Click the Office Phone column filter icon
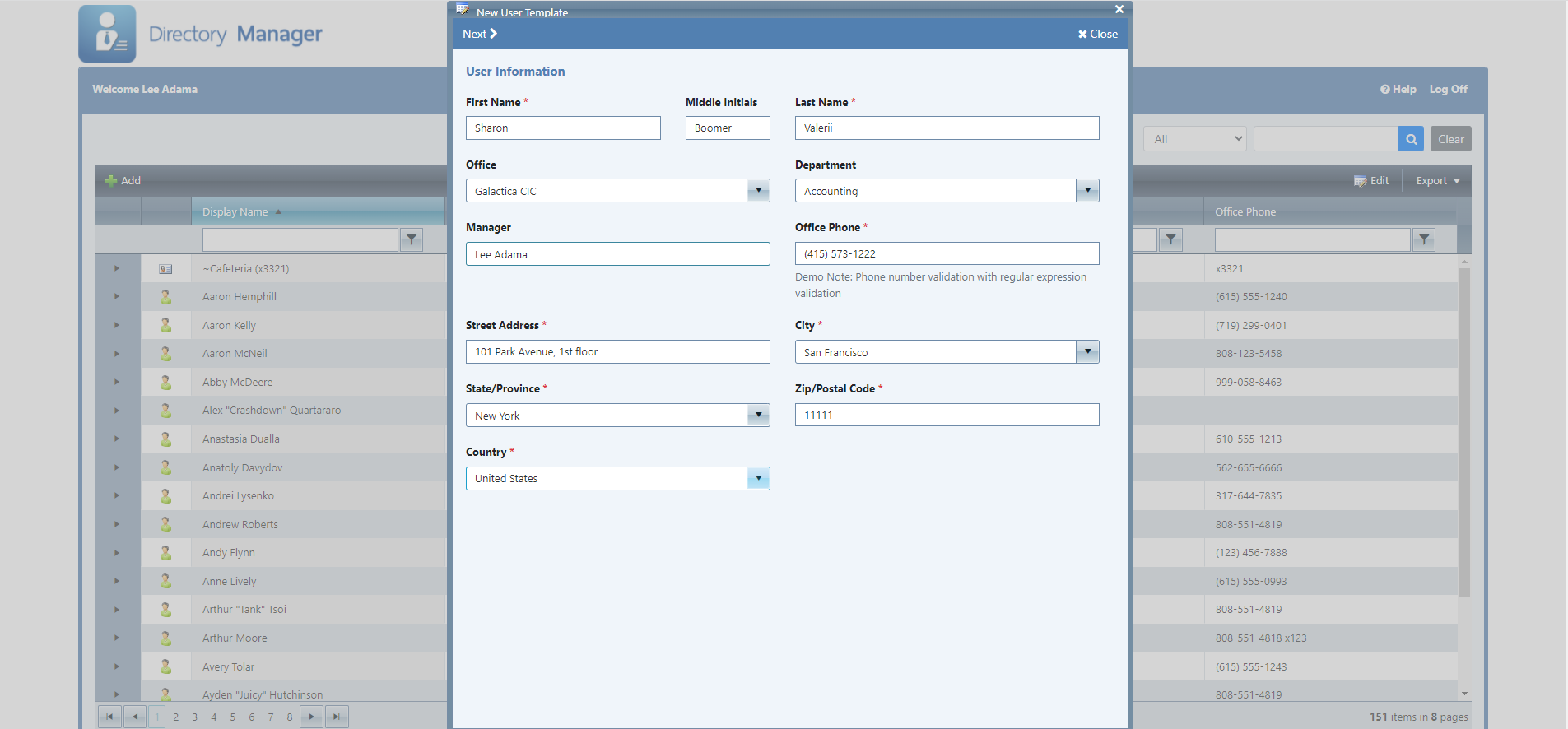The height and width of the screenshot is (729, 1568). click(x=1424, y=239)
